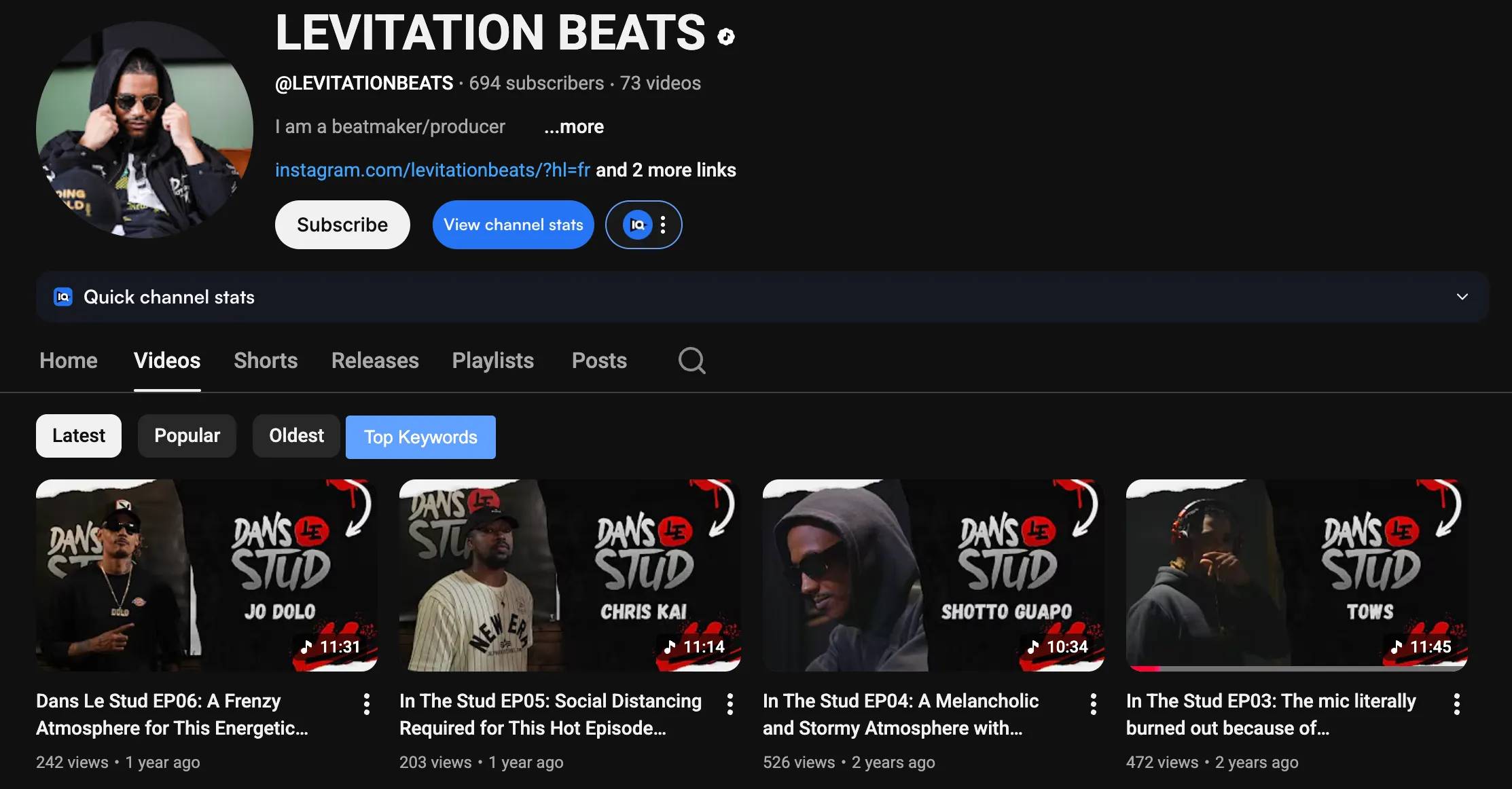Open options menu for In The Stud EP04
This screenshot has height=789, width=1512.
(x=1094, y=704)
